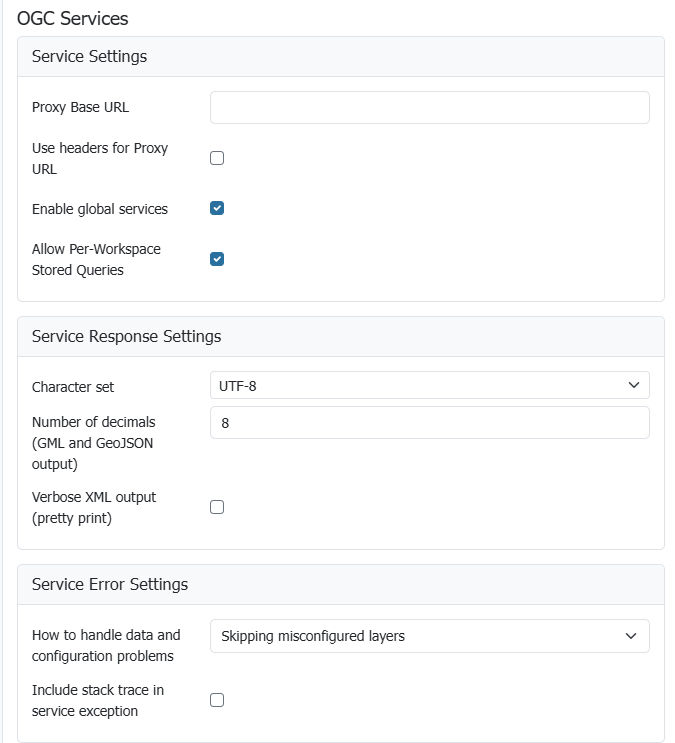Image resolution: width=675 pixels, height=743 pixels.
Task: Select the Service Response Settings panel header
Action: pos(126,336)
